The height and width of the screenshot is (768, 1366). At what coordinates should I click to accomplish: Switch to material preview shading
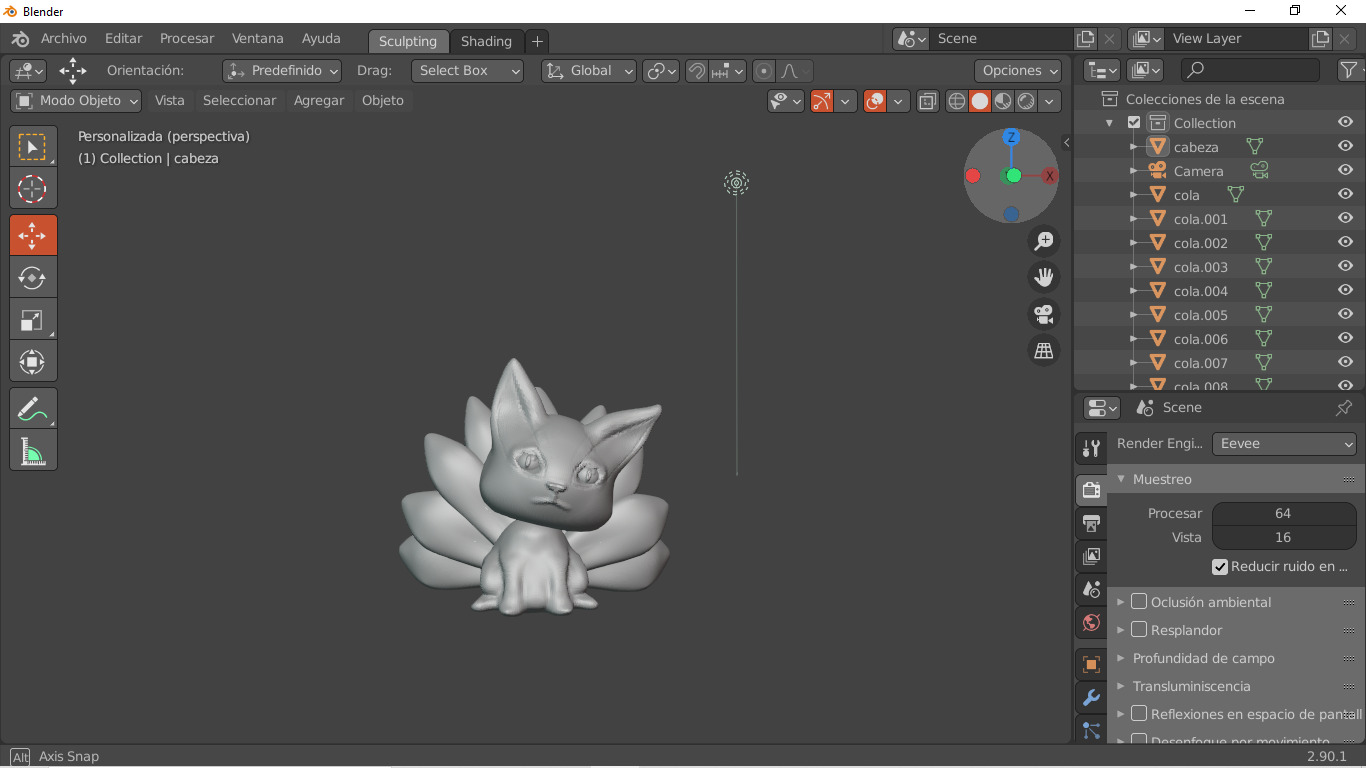(1003, 101)
